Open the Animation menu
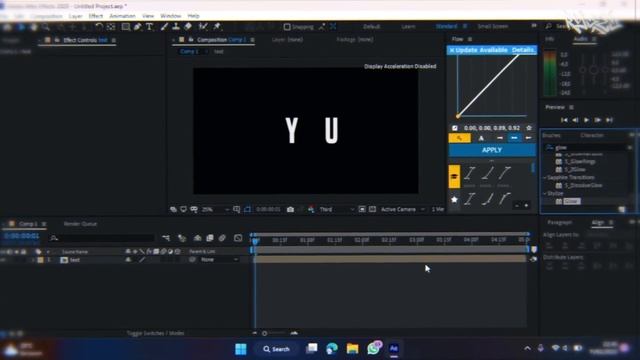 (122, 16)
